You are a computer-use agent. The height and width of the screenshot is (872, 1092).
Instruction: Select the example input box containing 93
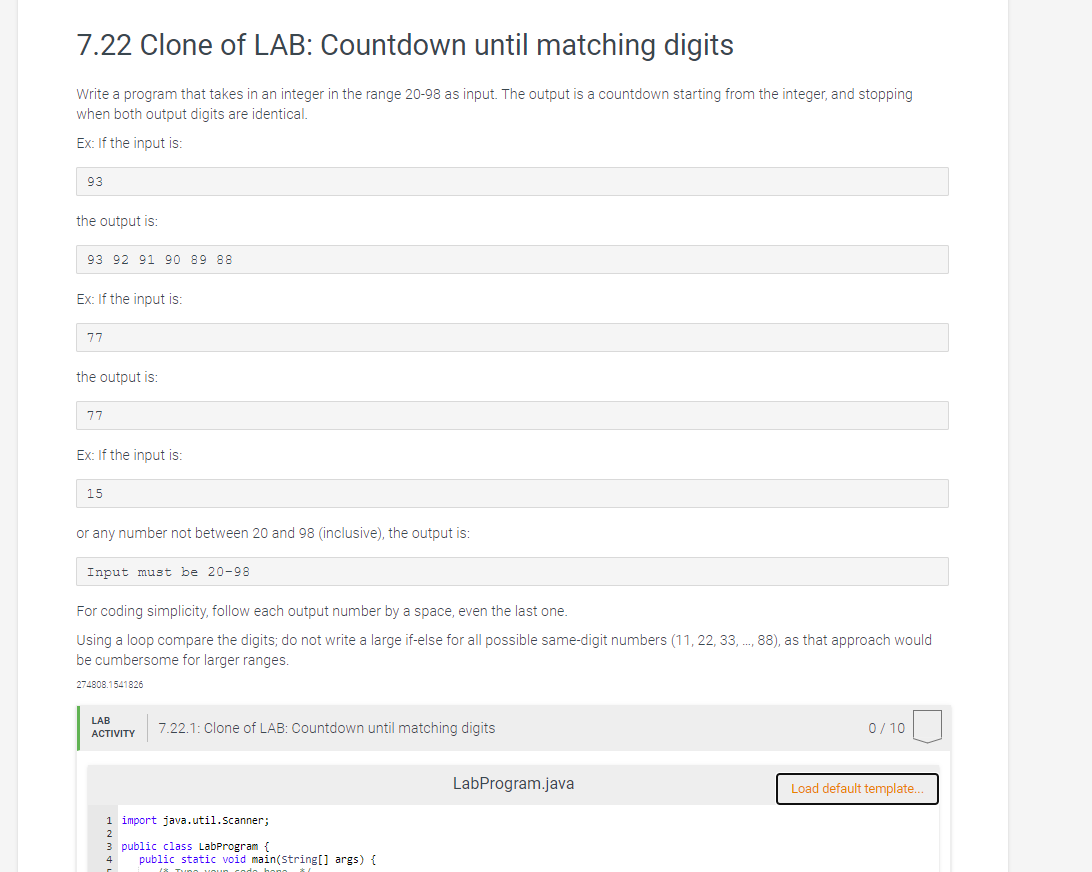(512, 181)
